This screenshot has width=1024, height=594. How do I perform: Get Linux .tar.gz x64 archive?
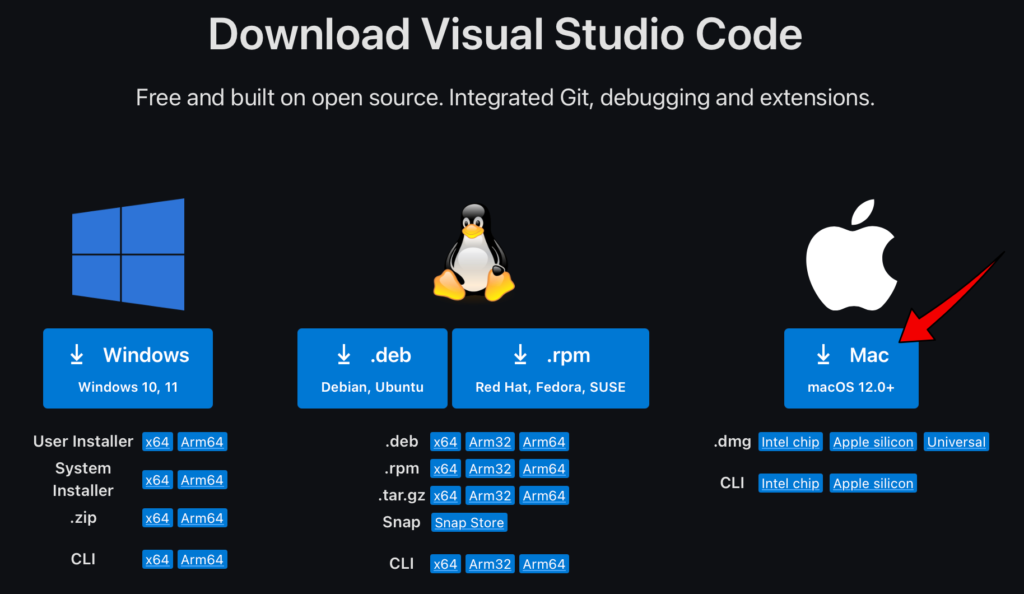point(445,496)
